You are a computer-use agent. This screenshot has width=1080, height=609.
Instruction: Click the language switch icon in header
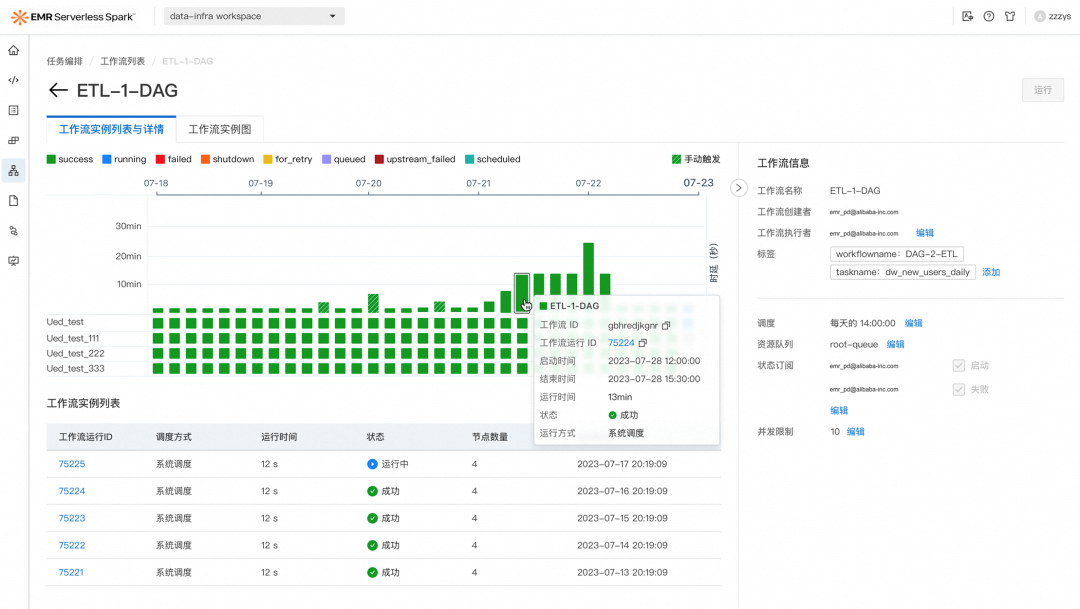(x=967, y=16)
